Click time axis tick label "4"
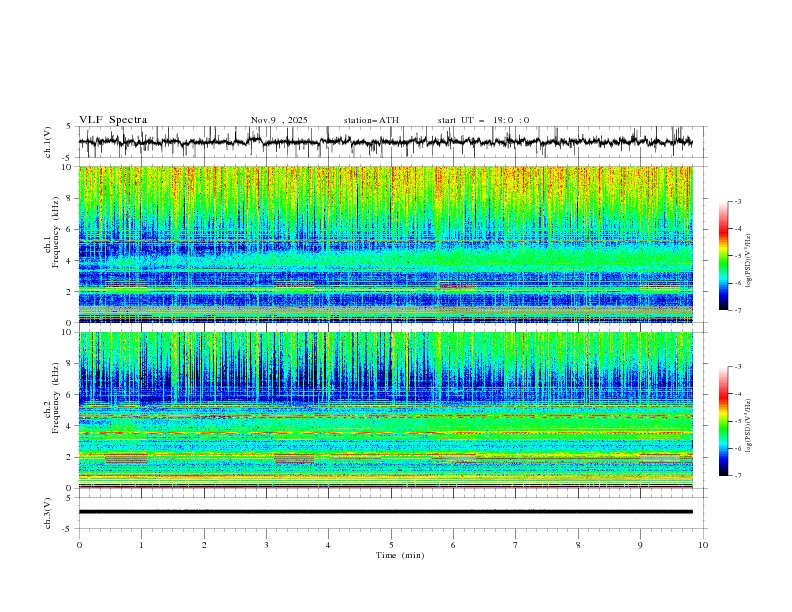The width and height of the screenshot is (792, 612). pyautogui.click(x=328, y=545)
